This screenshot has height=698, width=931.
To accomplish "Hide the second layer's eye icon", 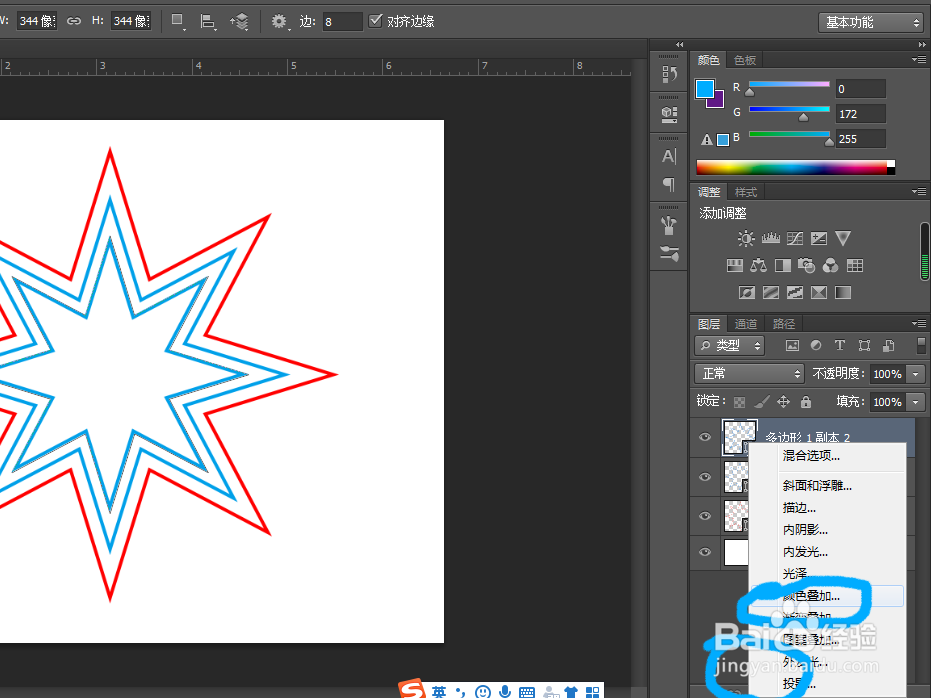I will (x=705, y=477).
